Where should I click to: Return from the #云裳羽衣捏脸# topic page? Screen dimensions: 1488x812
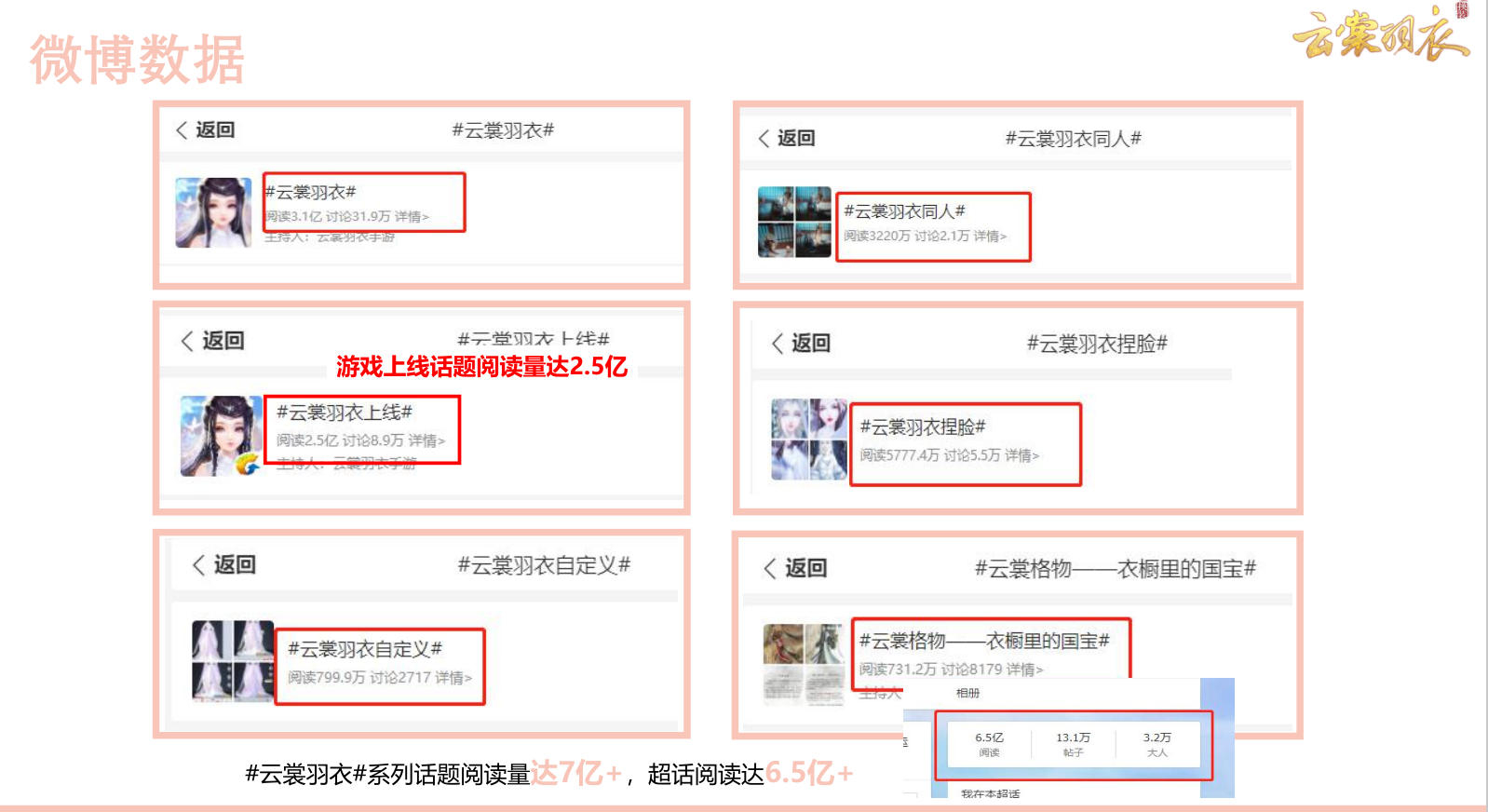click(801, 343)
